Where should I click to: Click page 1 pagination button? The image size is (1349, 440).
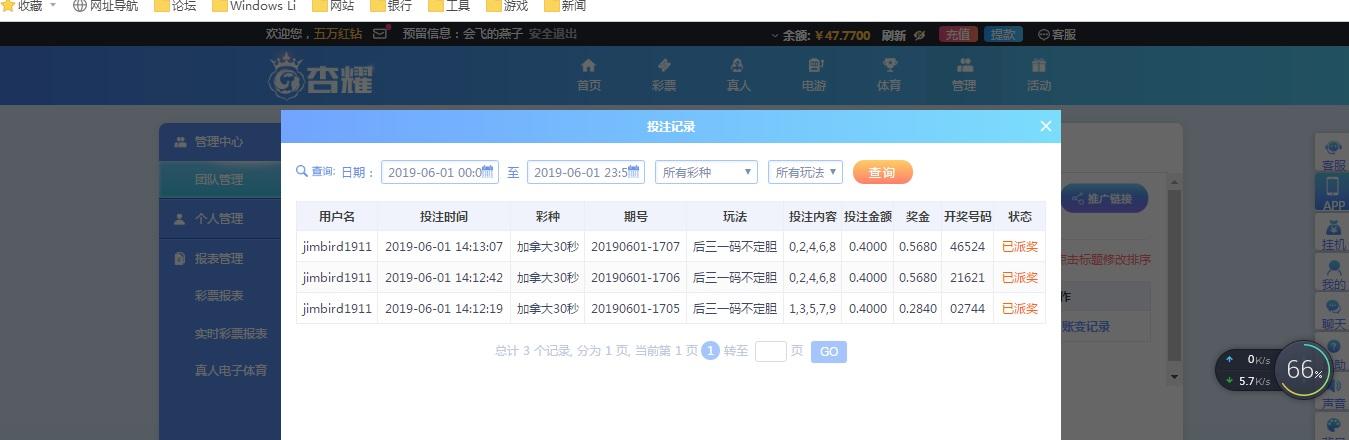(710, 351)
